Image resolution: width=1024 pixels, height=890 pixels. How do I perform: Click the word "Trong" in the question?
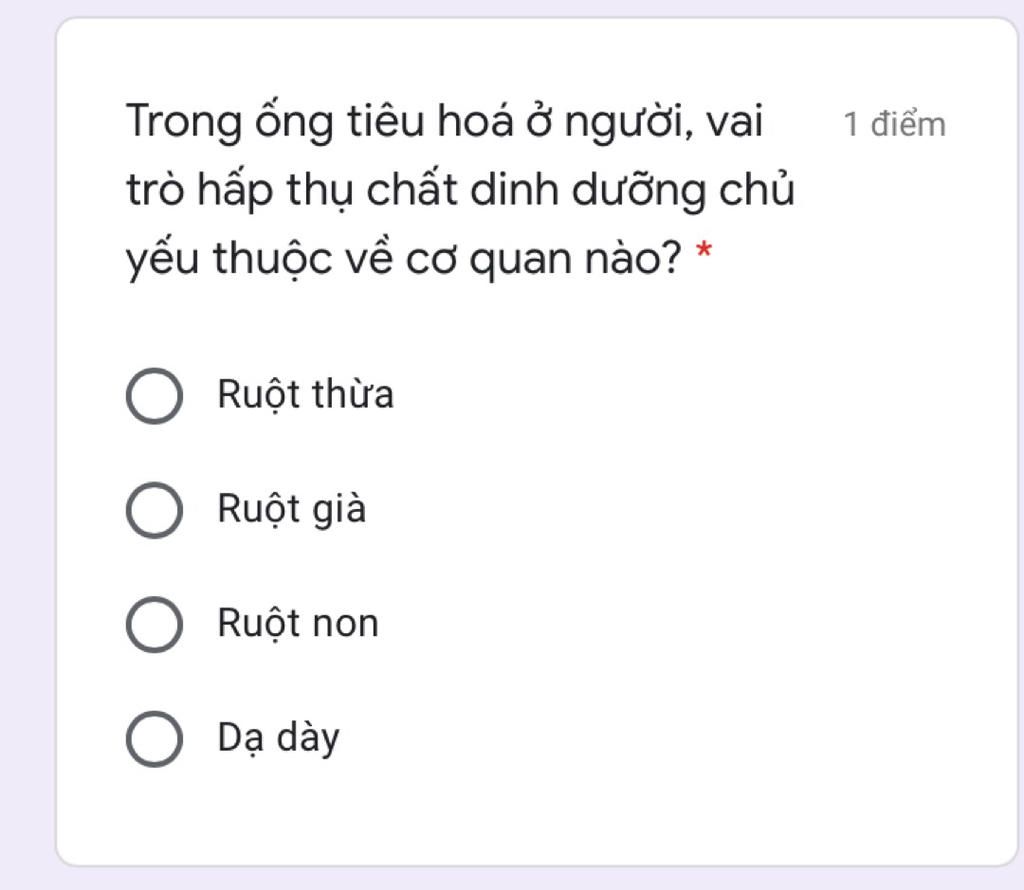click(x=184, y=124)
